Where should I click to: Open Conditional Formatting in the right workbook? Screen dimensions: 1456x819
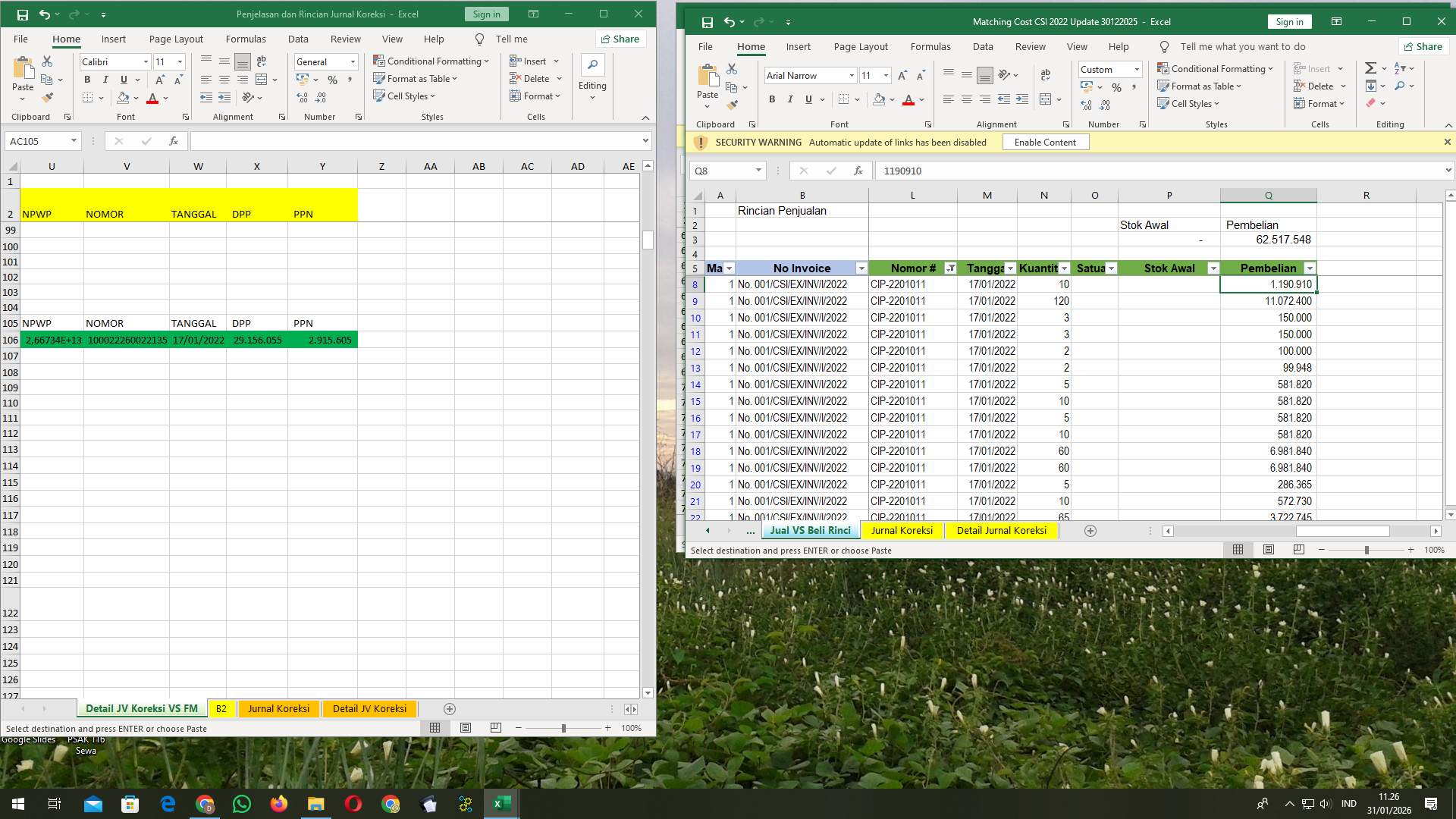click(1215, 68)
